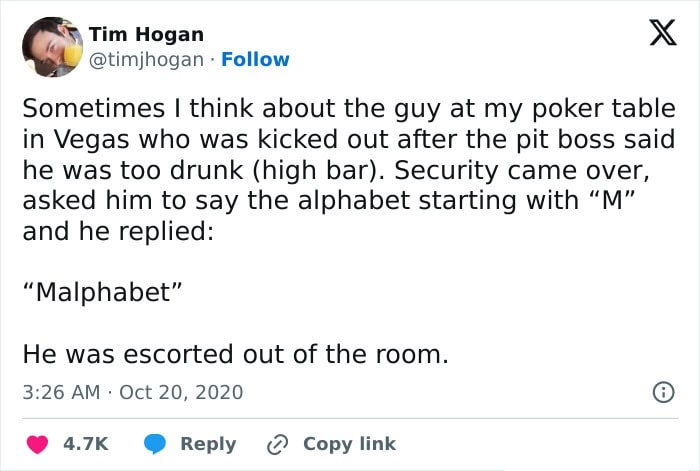
Task: Click the blue reply bubble icon
Action: click(154, 444)
